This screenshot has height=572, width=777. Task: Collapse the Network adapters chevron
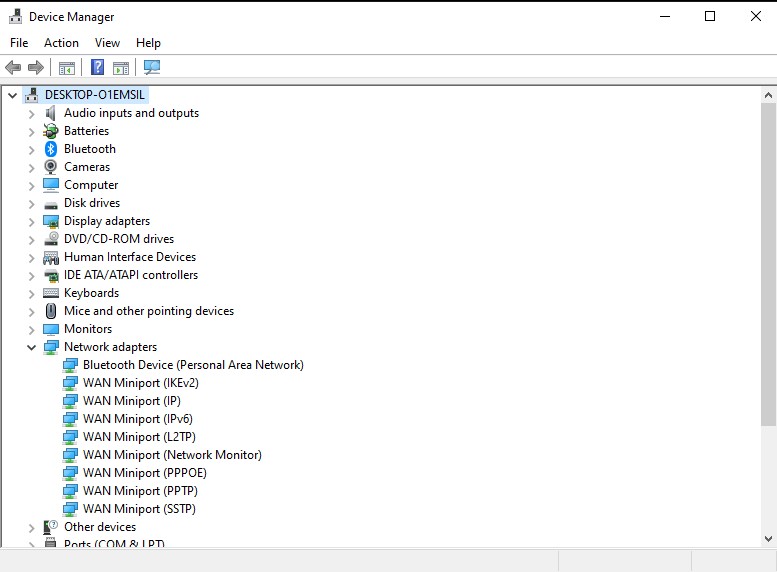pyautogui.click(x=31, y=347)
